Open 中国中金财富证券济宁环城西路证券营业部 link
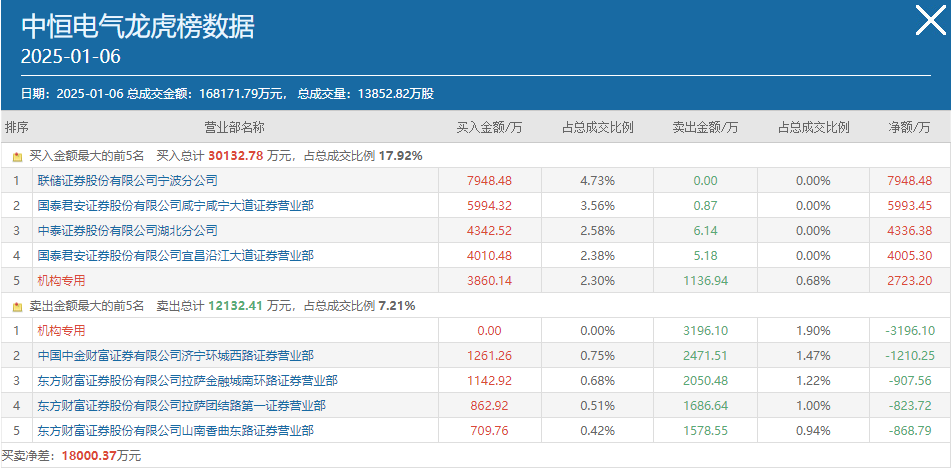 point(175,356)
